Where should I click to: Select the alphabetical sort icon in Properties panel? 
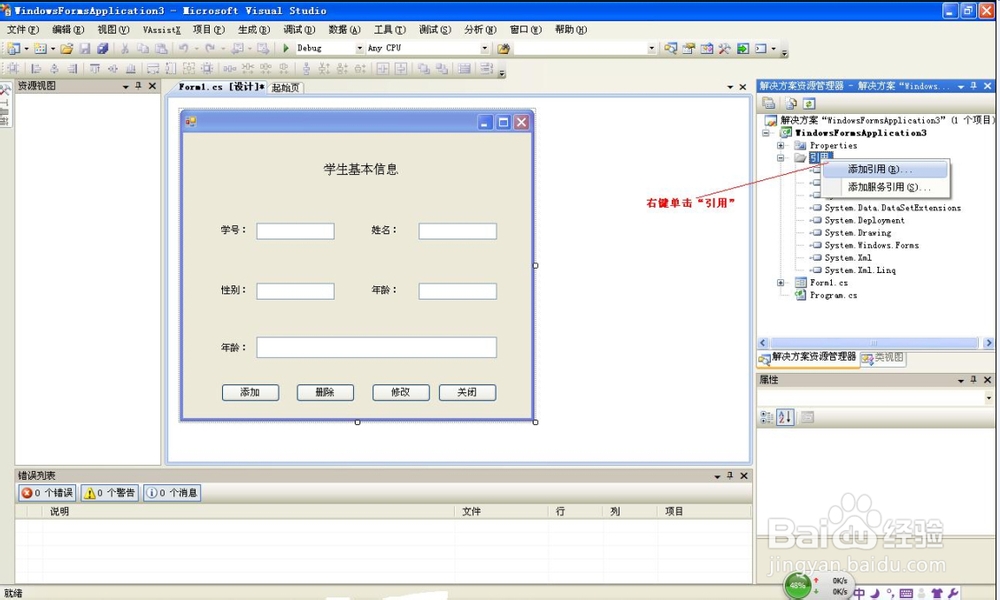(783, 417)
